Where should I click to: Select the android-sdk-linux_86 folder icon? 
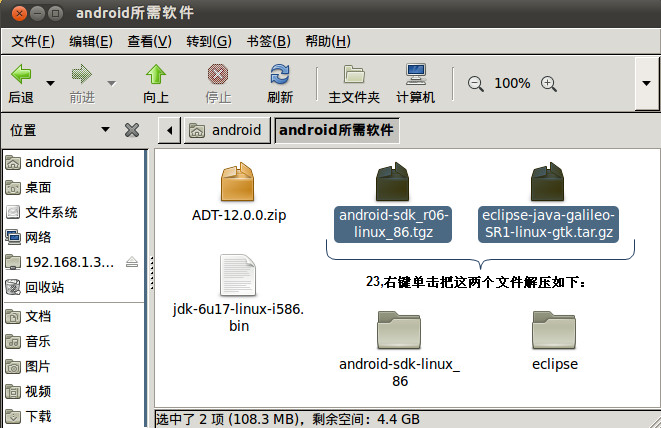point(399,330)
